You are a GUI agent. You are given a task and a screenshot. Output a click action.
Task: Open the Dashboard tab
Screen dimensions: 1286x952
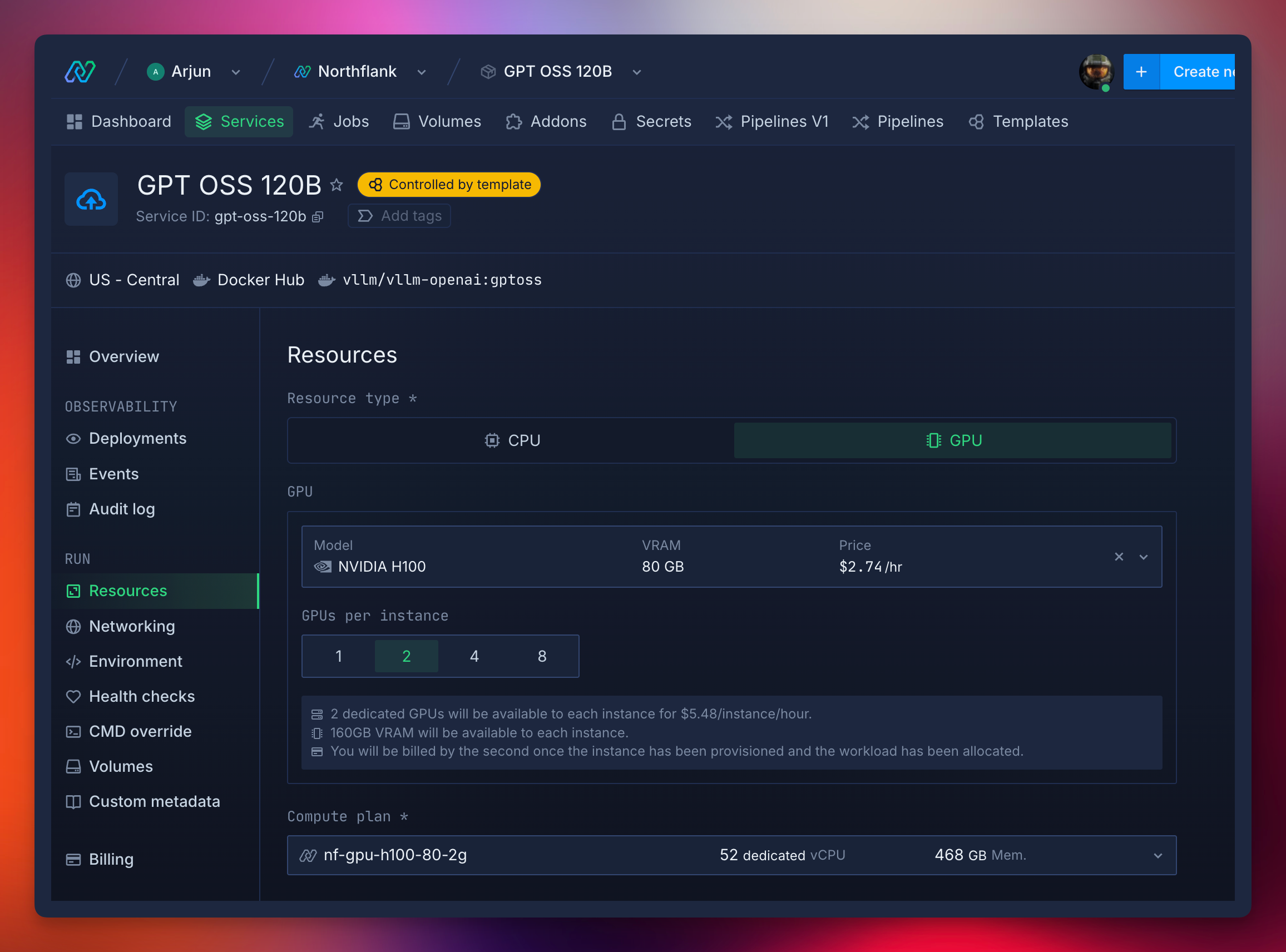pos(118,122)
